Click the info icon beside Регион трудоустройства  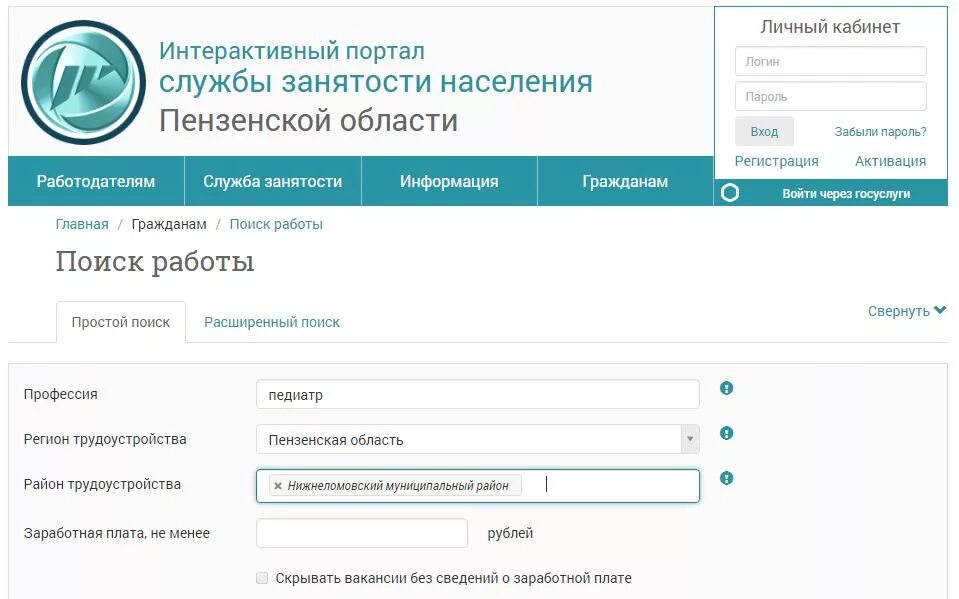726,433
